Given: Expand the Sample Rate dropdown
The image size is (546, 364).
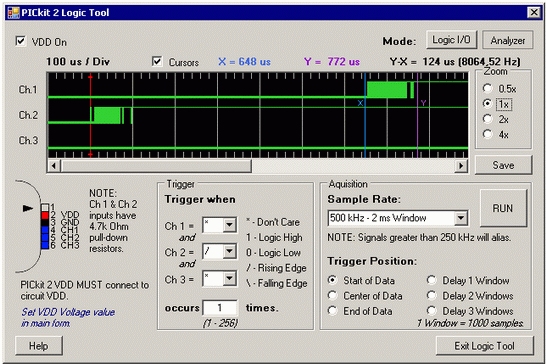Looking at the screenshot, I should click(461, 218).
